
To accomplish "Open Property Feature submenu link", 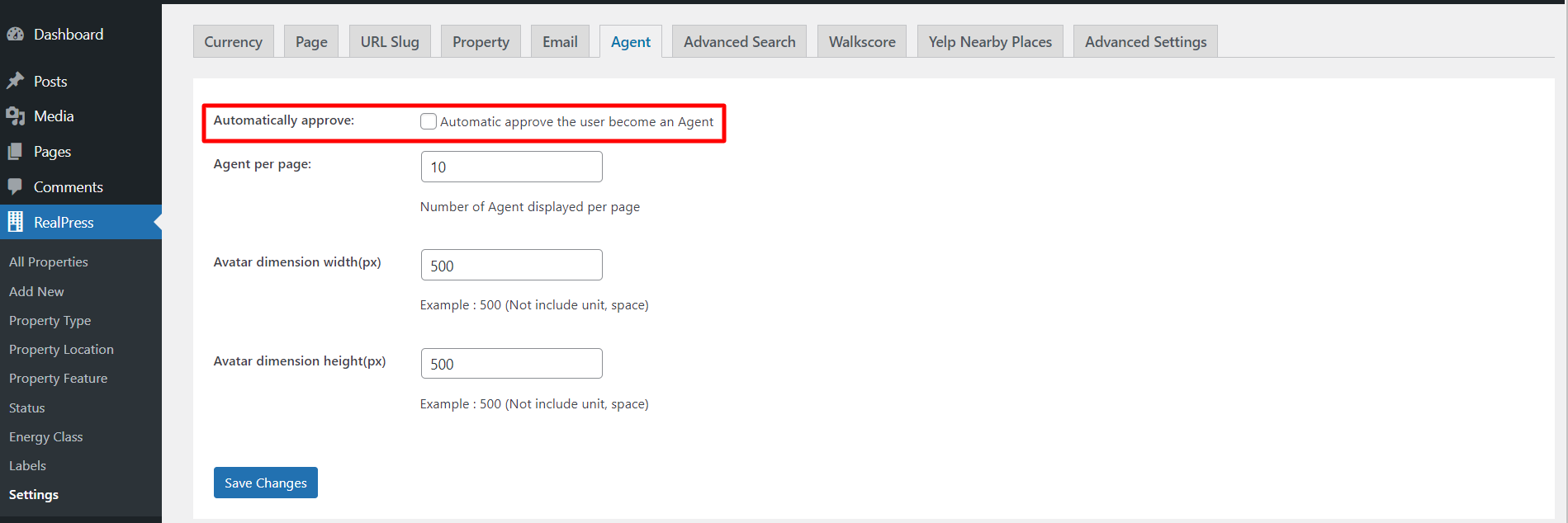I will [x=58, y=378].
